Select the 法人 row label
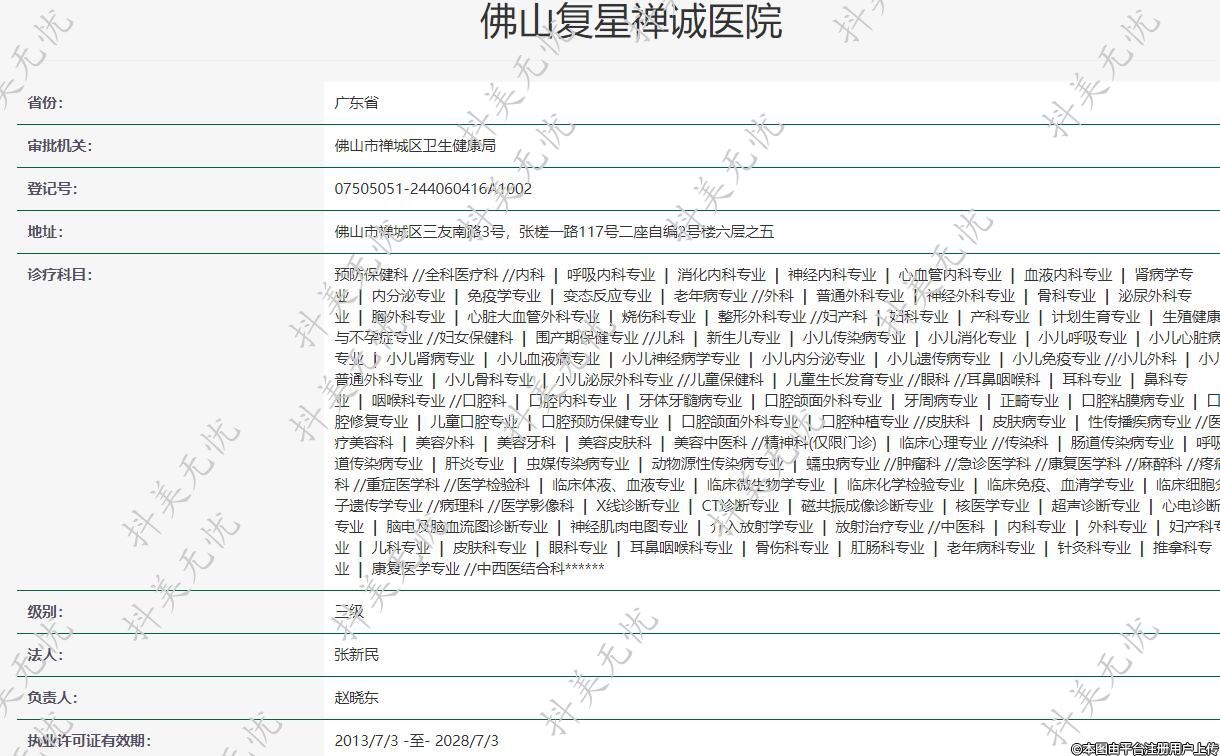This screenshot has width=1220, height=756. pos(45,655)
